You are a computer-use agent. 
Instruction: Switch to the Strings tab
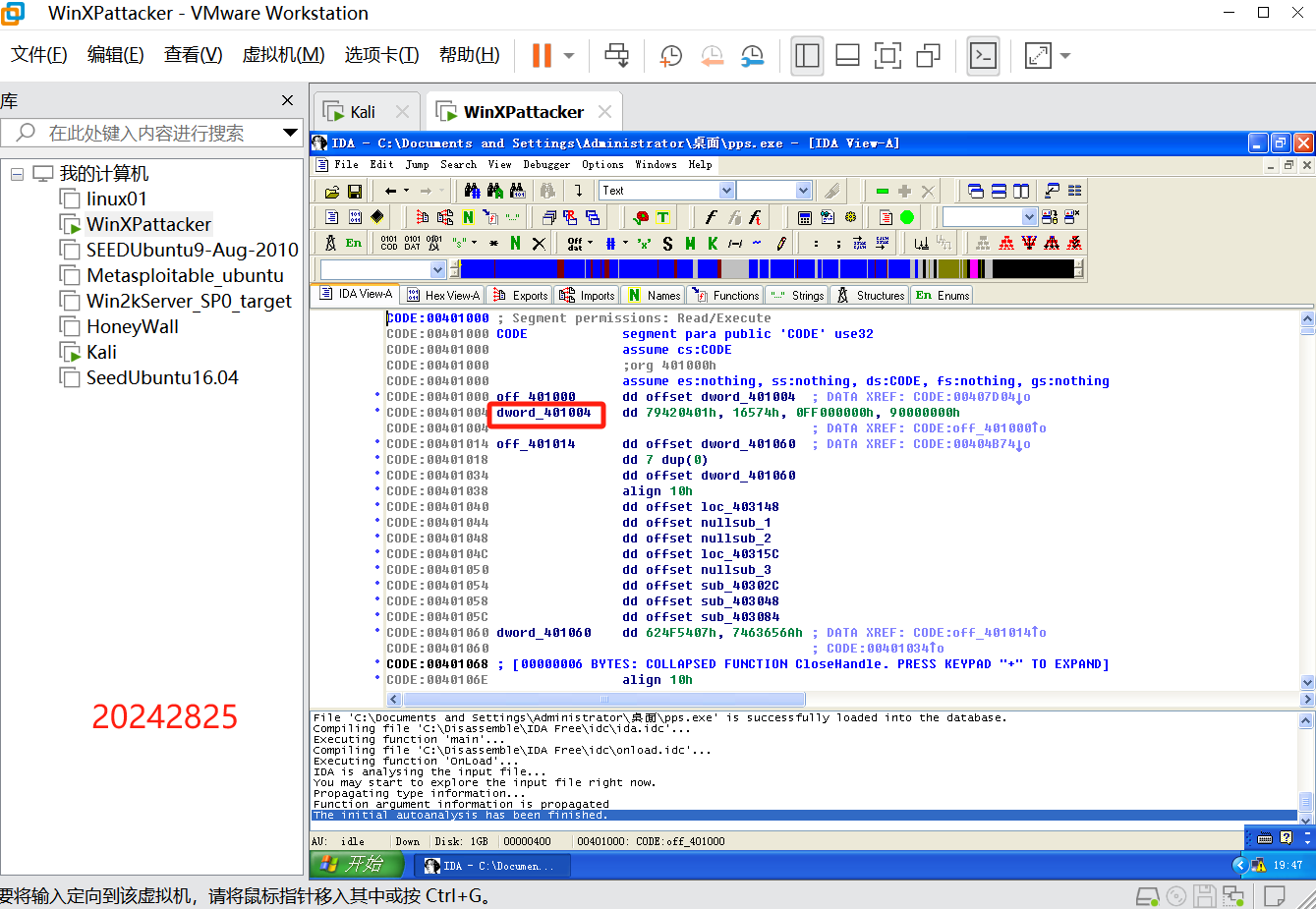click(798, 295)
